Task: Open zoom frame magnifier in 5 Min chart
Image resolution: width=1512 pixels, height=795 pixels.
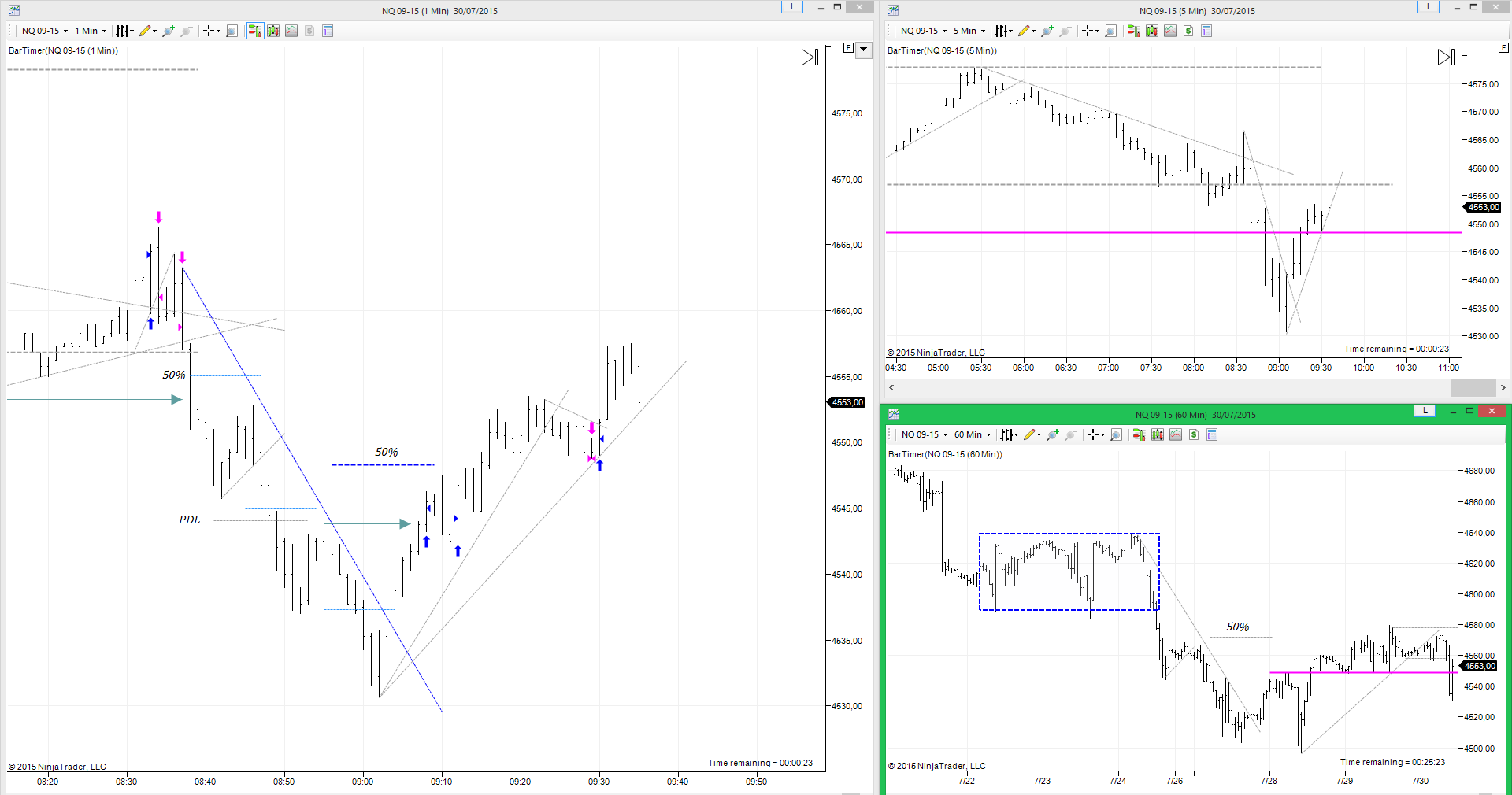Action: 1110,31
